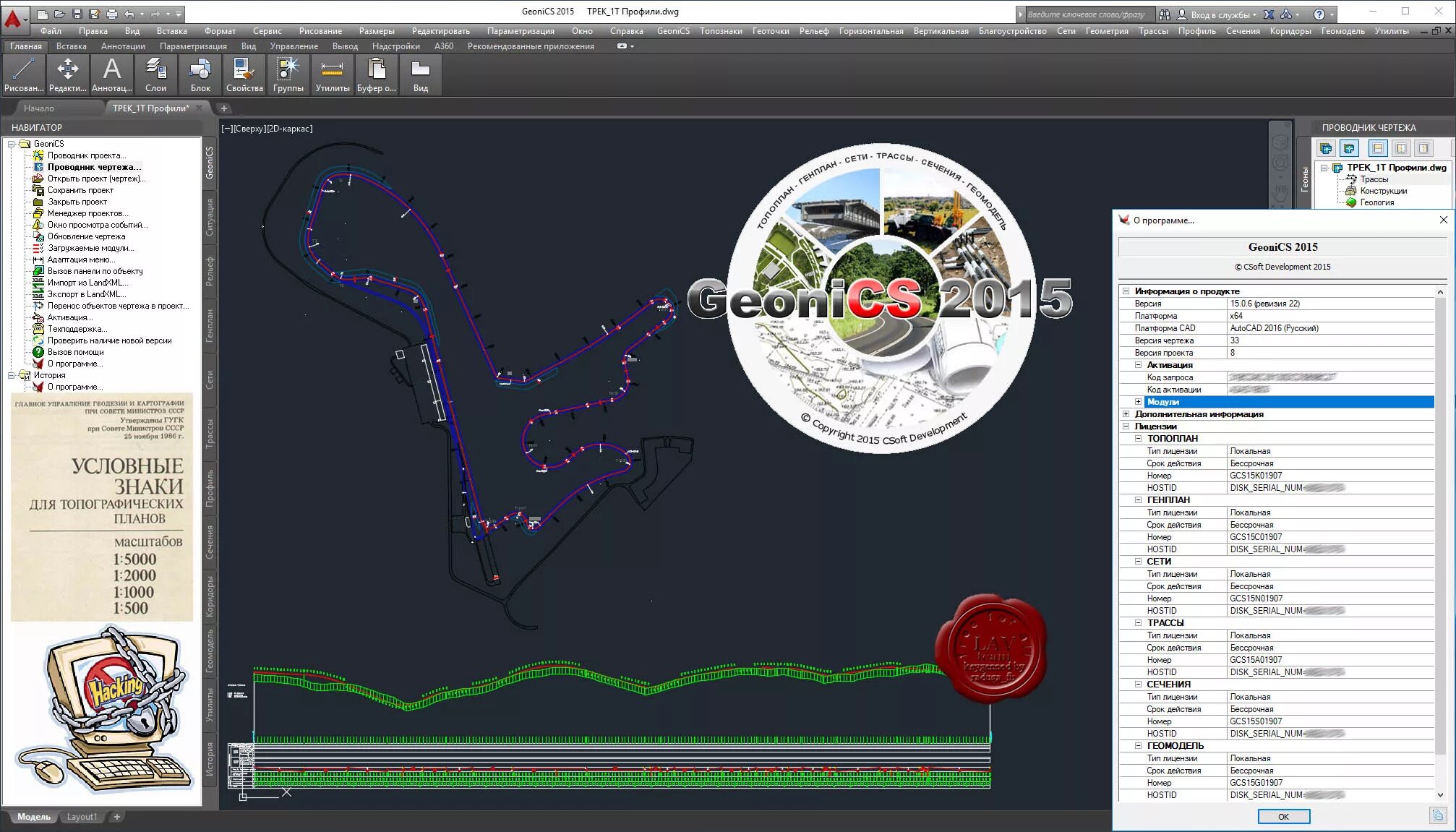Click the Open file folder icon
The height and width of the screenshot is (832, 1456).
point(60,14)
